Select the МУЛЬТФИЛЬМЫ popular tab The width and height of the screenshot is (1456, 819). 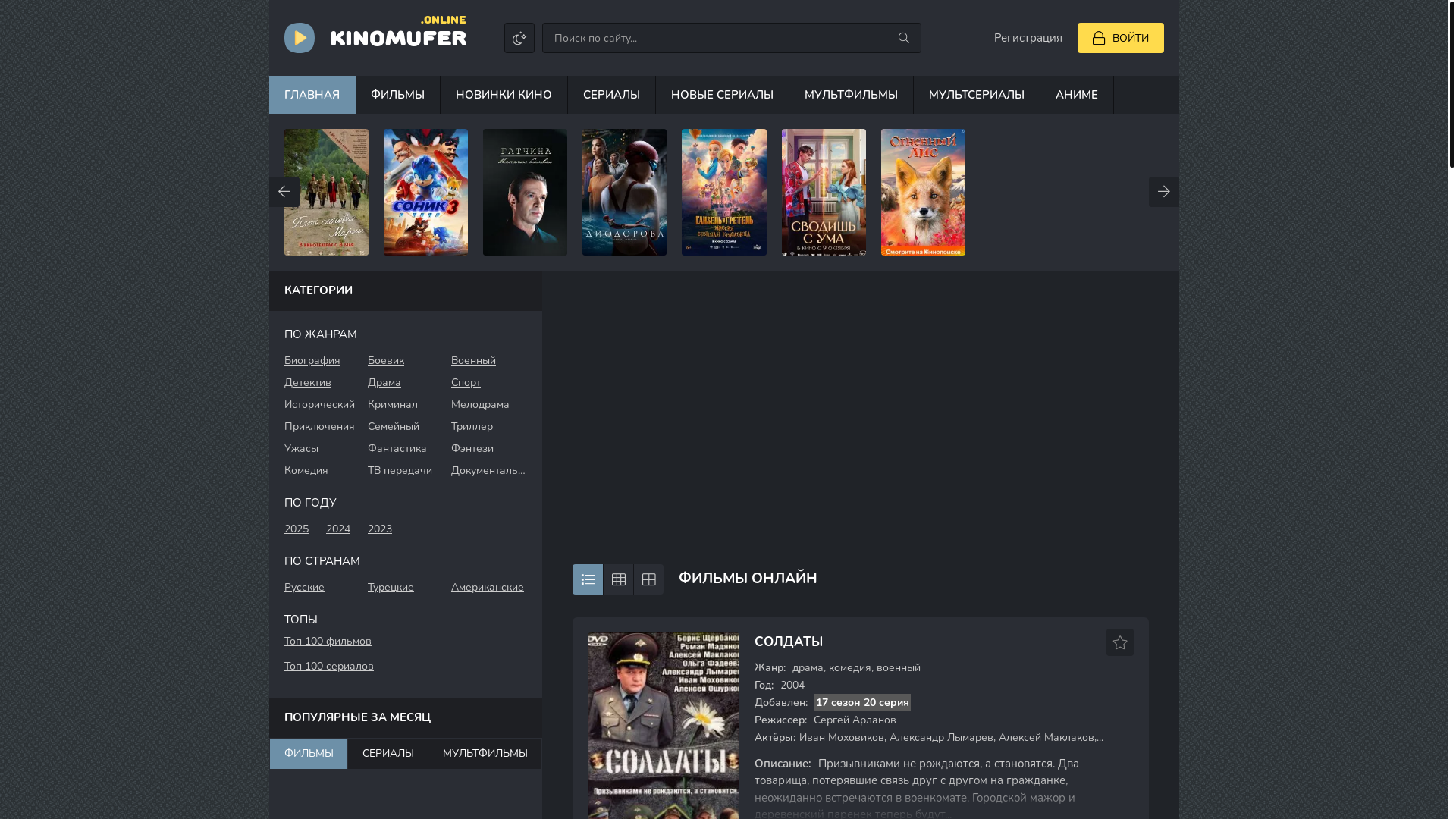click(x=485, y=754)
